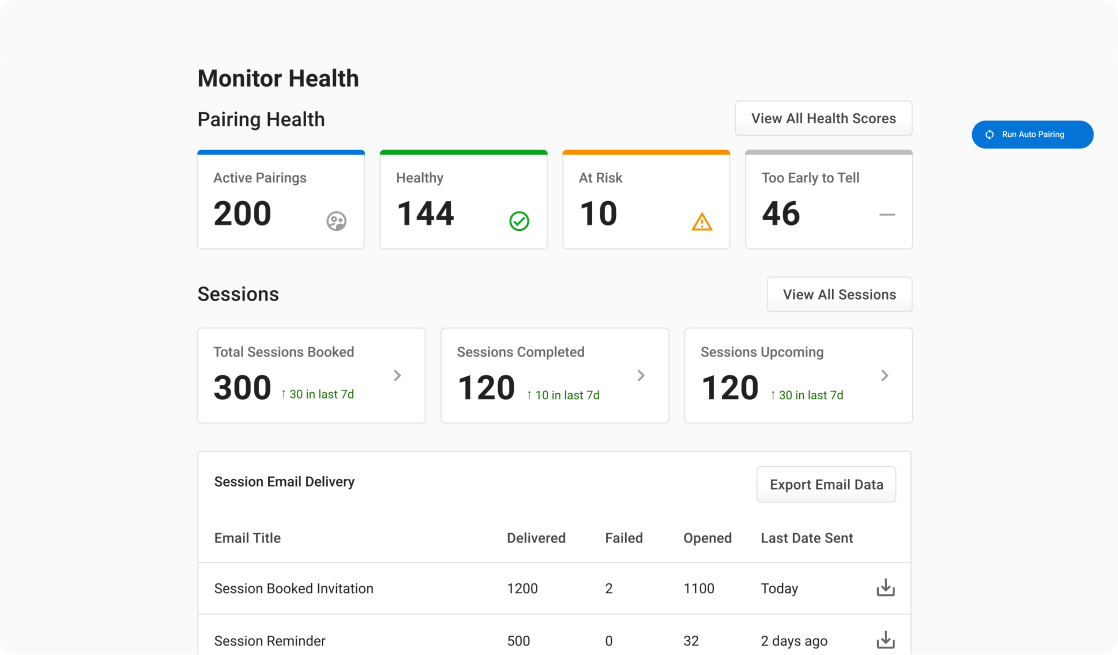Click the refresh icon inside Run Auto Pairing
The width and height of the screenshot is (1118, 655).
(988, 134)
